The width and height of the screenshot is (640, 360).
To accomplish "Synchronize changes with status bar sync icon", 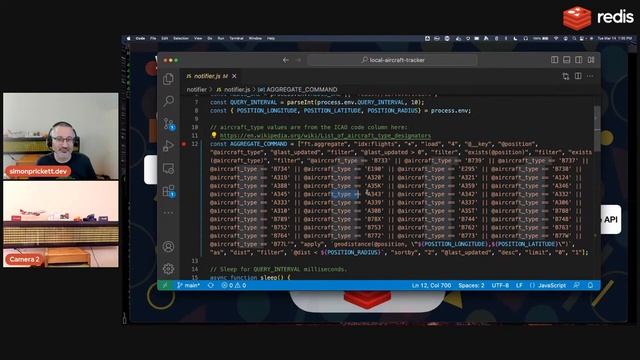I will [211, 285].
